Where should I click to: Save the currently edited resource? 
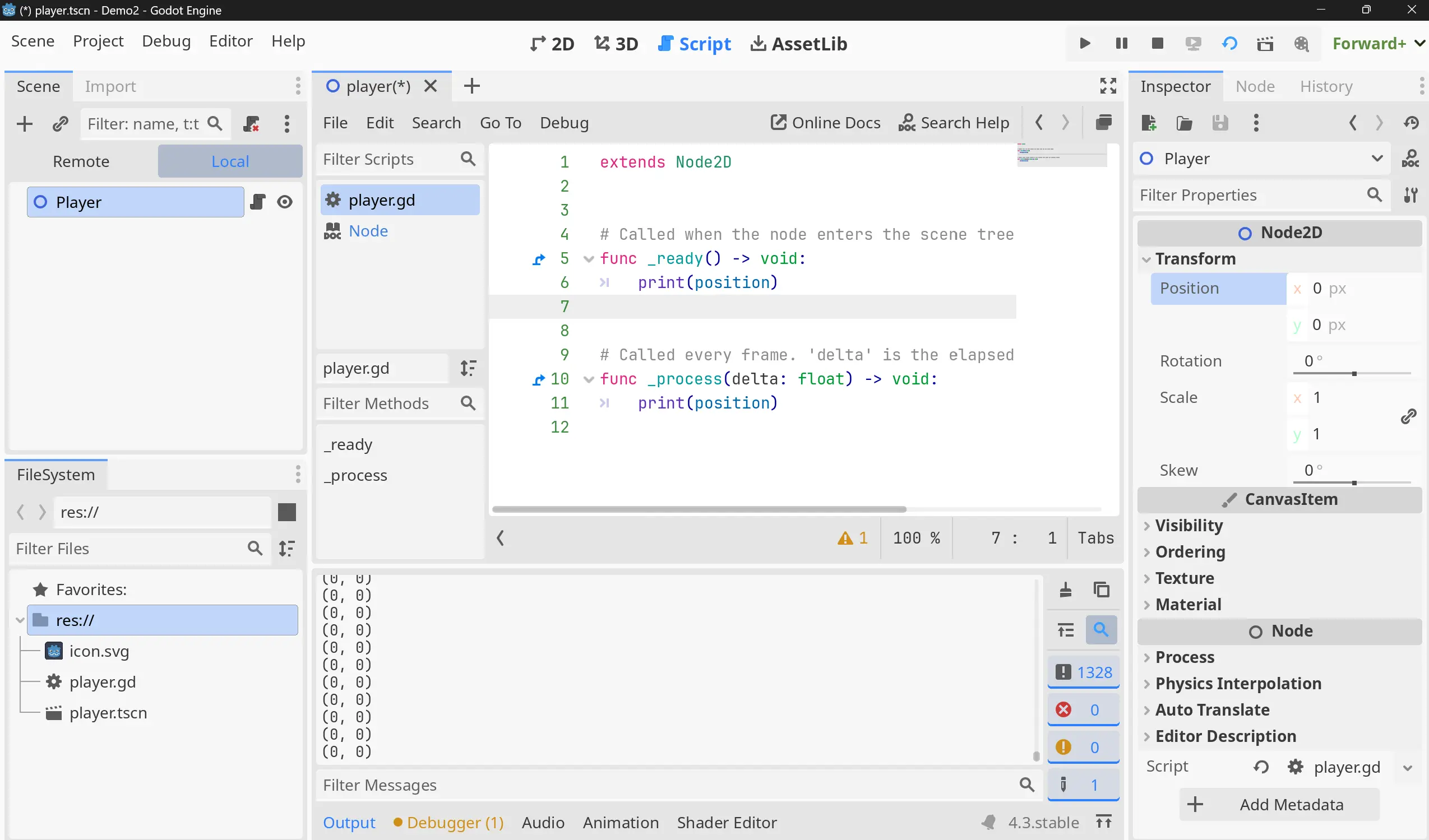click(1220, 122)
